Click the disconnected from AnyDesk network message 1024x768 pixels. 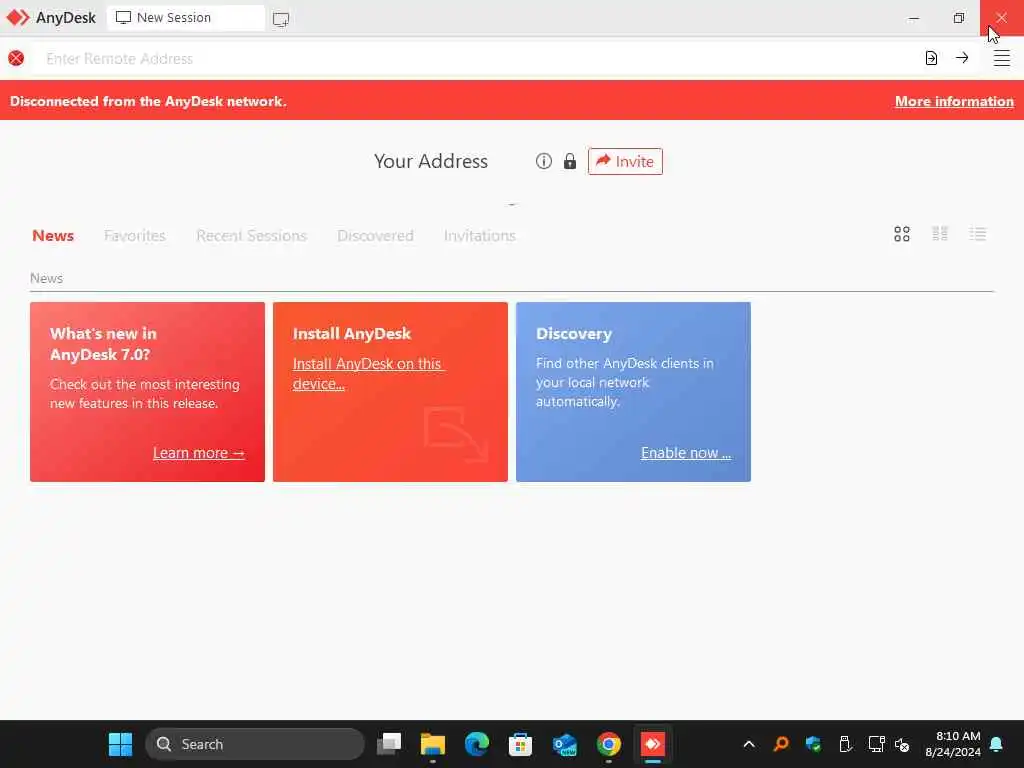point(148,101)
